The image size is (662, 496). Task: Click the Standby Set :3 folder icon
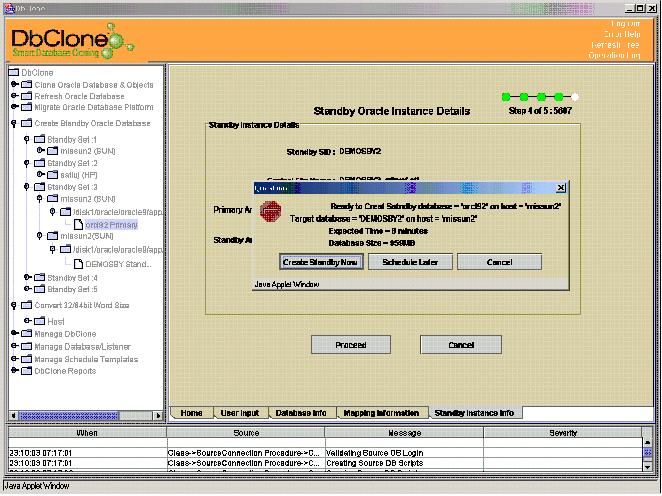(40, 187)
